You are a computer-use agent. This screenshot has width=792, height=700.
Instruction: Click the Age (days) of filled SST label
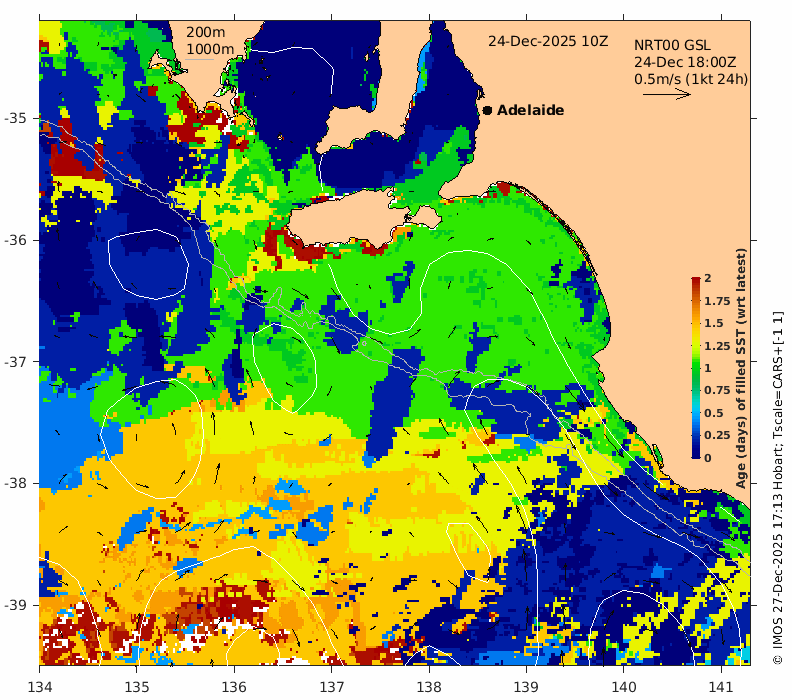[741, 368]
